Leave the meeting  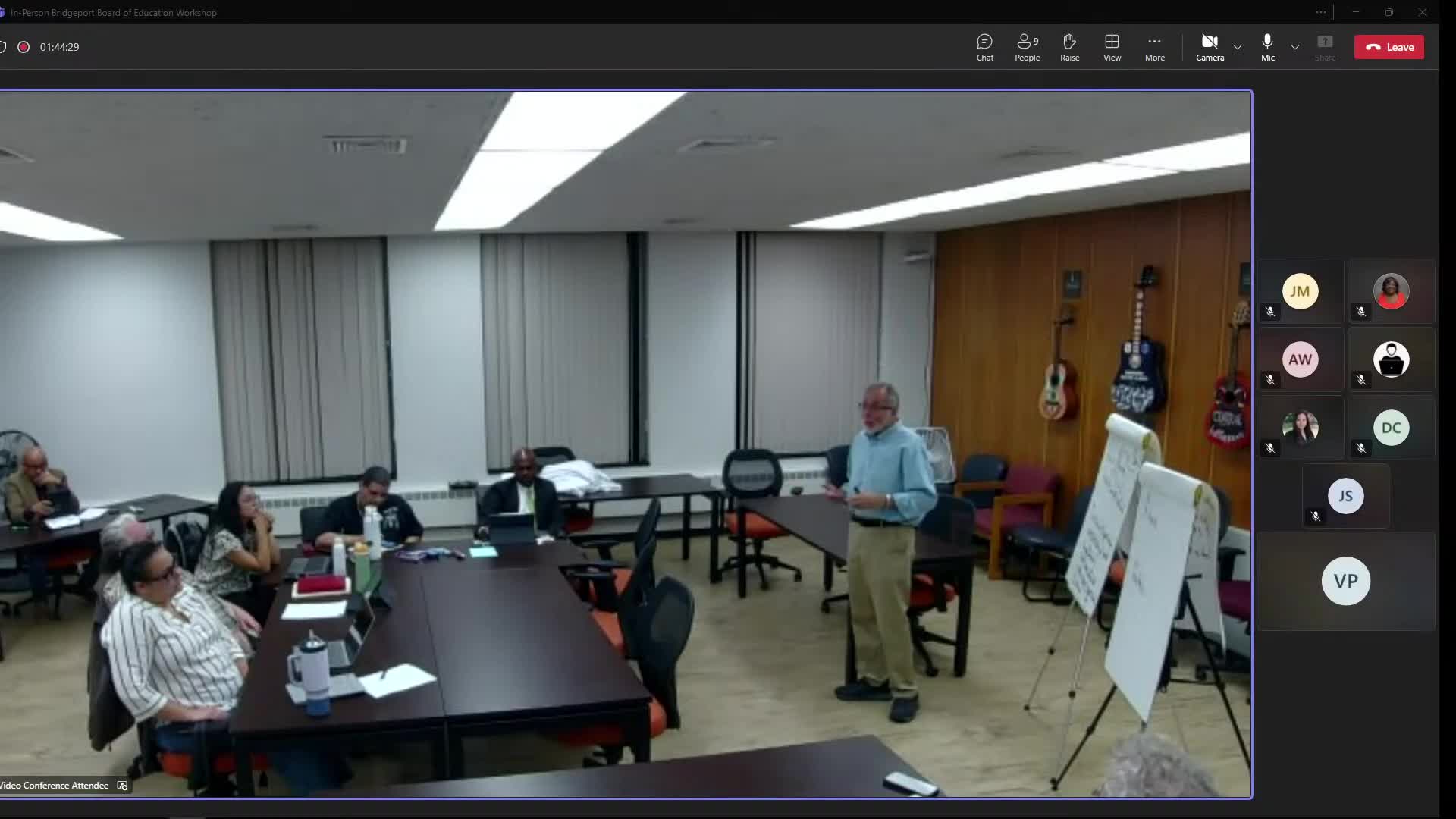click(1389, 47)
